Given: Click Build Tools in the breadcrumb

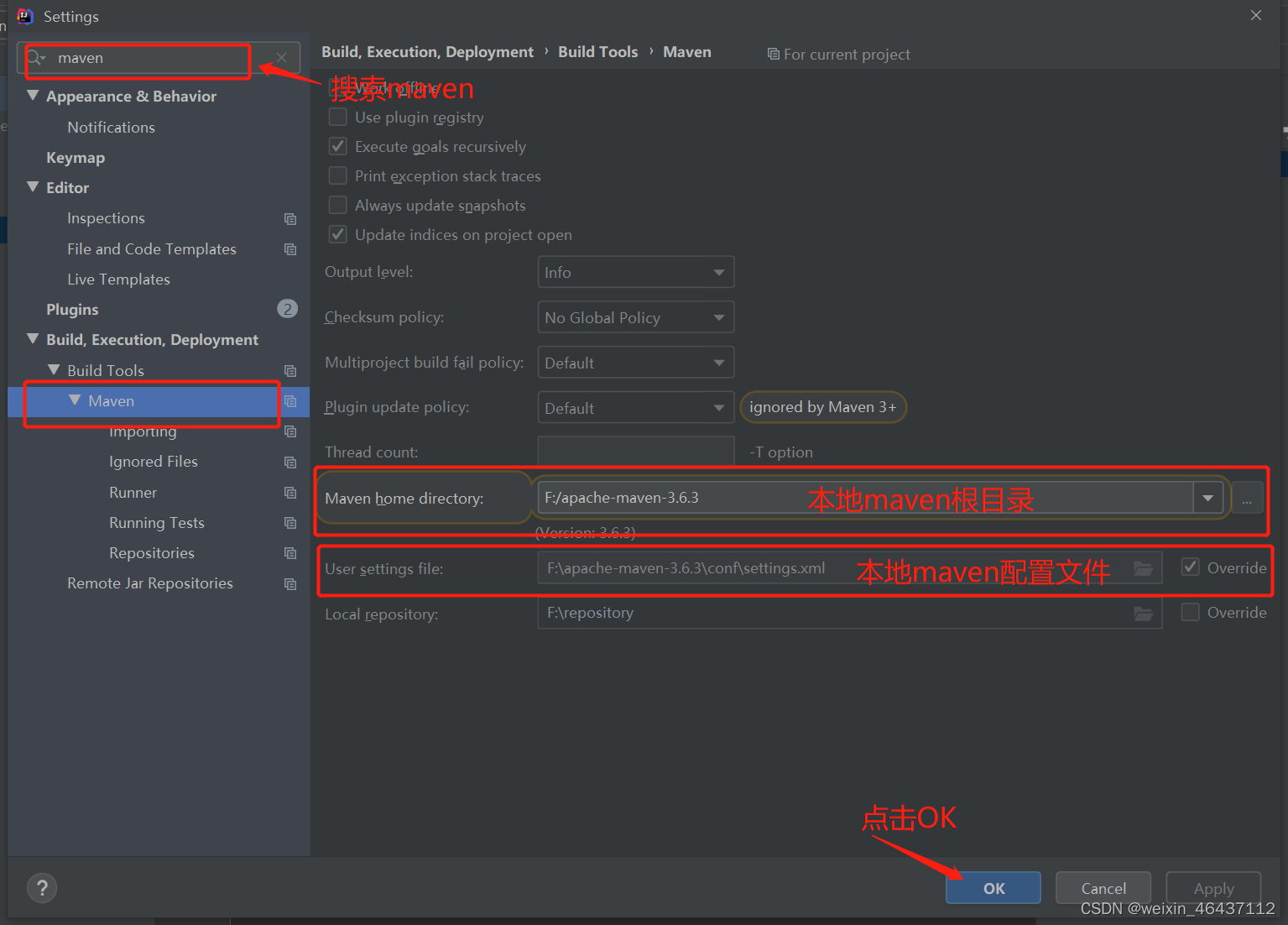Looking at the screenshot, I should pyautogui.click(x=597, y=52).
